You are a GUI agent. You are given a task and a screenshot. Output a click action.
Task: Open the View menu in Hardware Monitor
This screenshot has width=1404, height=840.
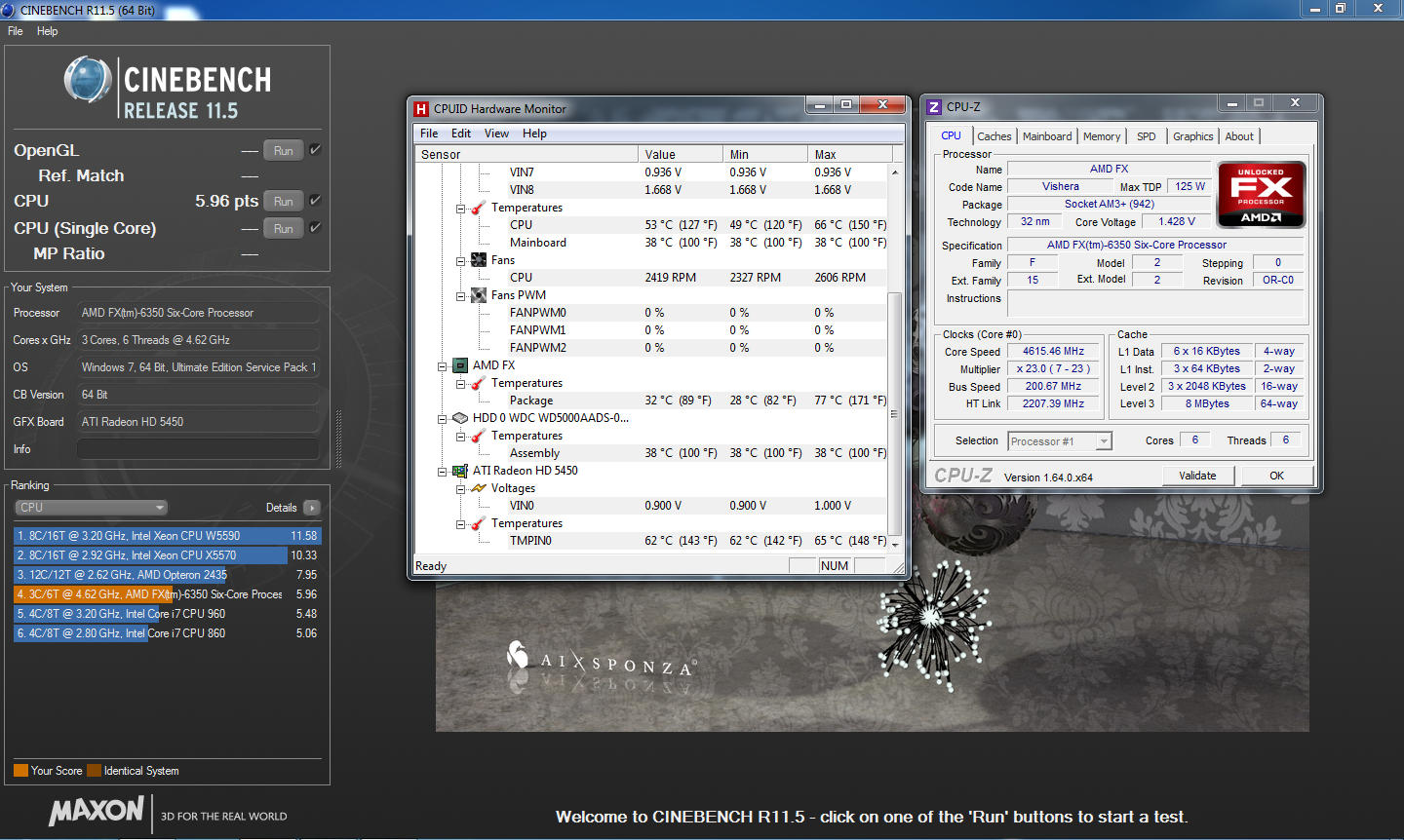tap(496, 134)
